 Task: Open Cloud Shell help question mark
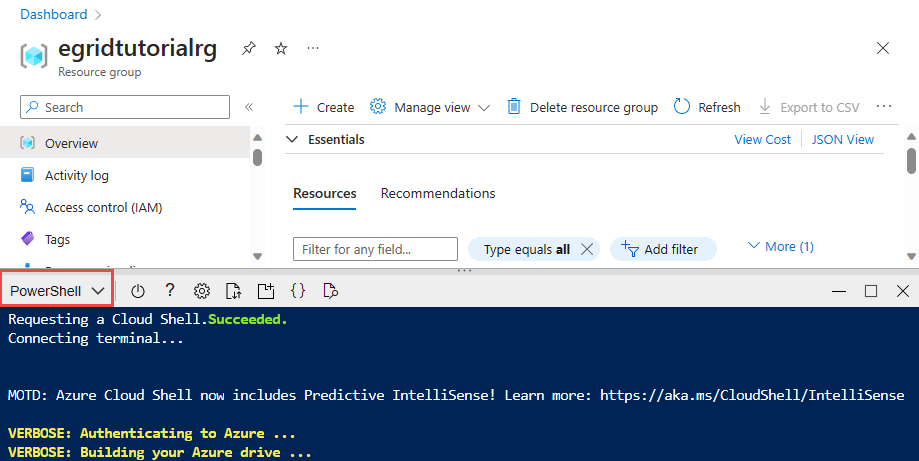click(x=170, y=290)
